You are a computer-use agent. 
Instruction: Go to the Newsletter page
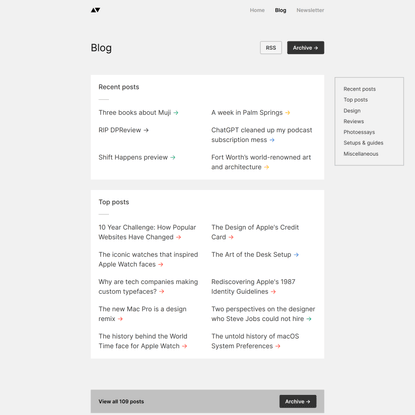tap(310, 10)
